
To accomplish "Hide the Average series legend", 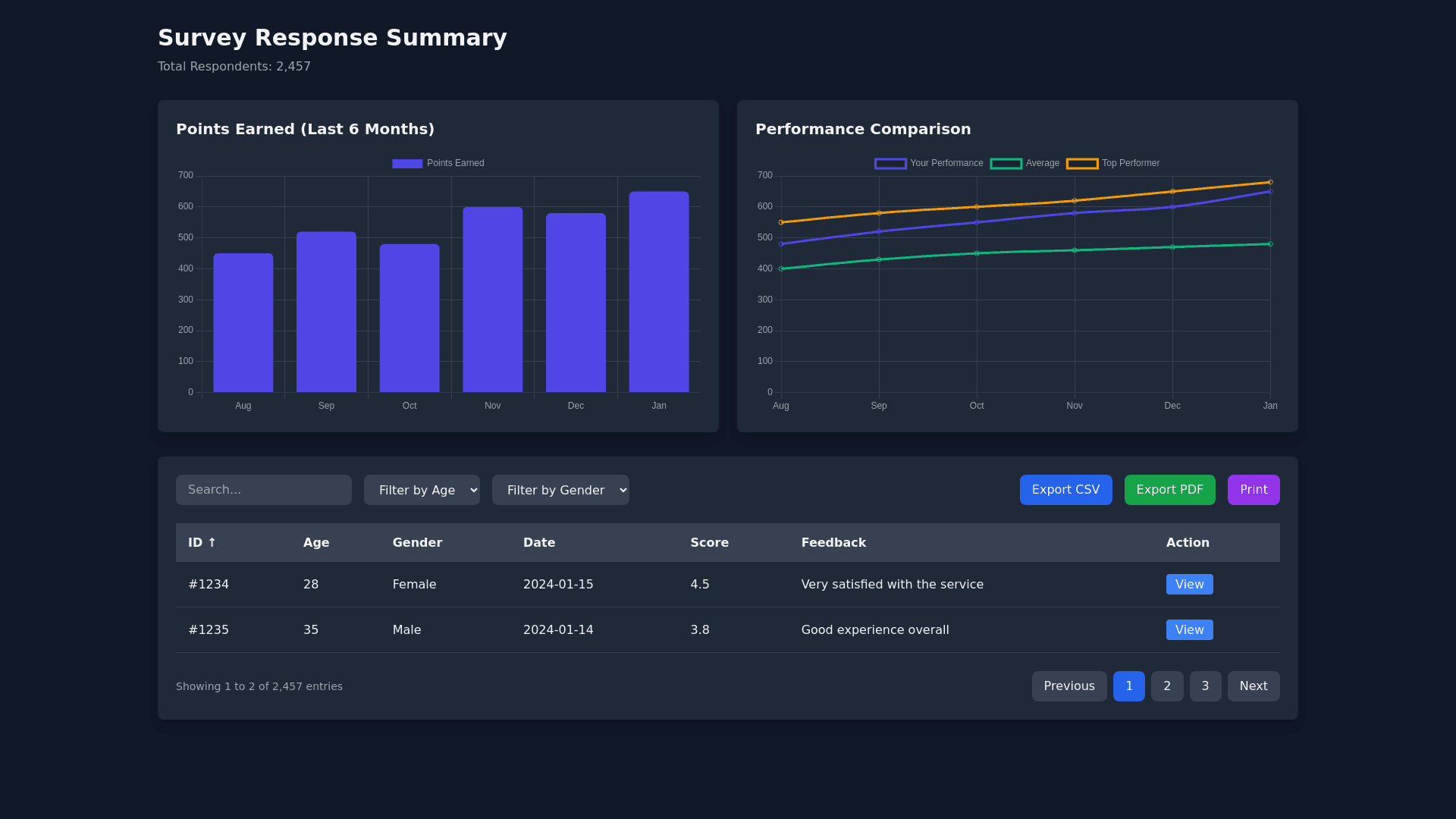I will 1025,164.
